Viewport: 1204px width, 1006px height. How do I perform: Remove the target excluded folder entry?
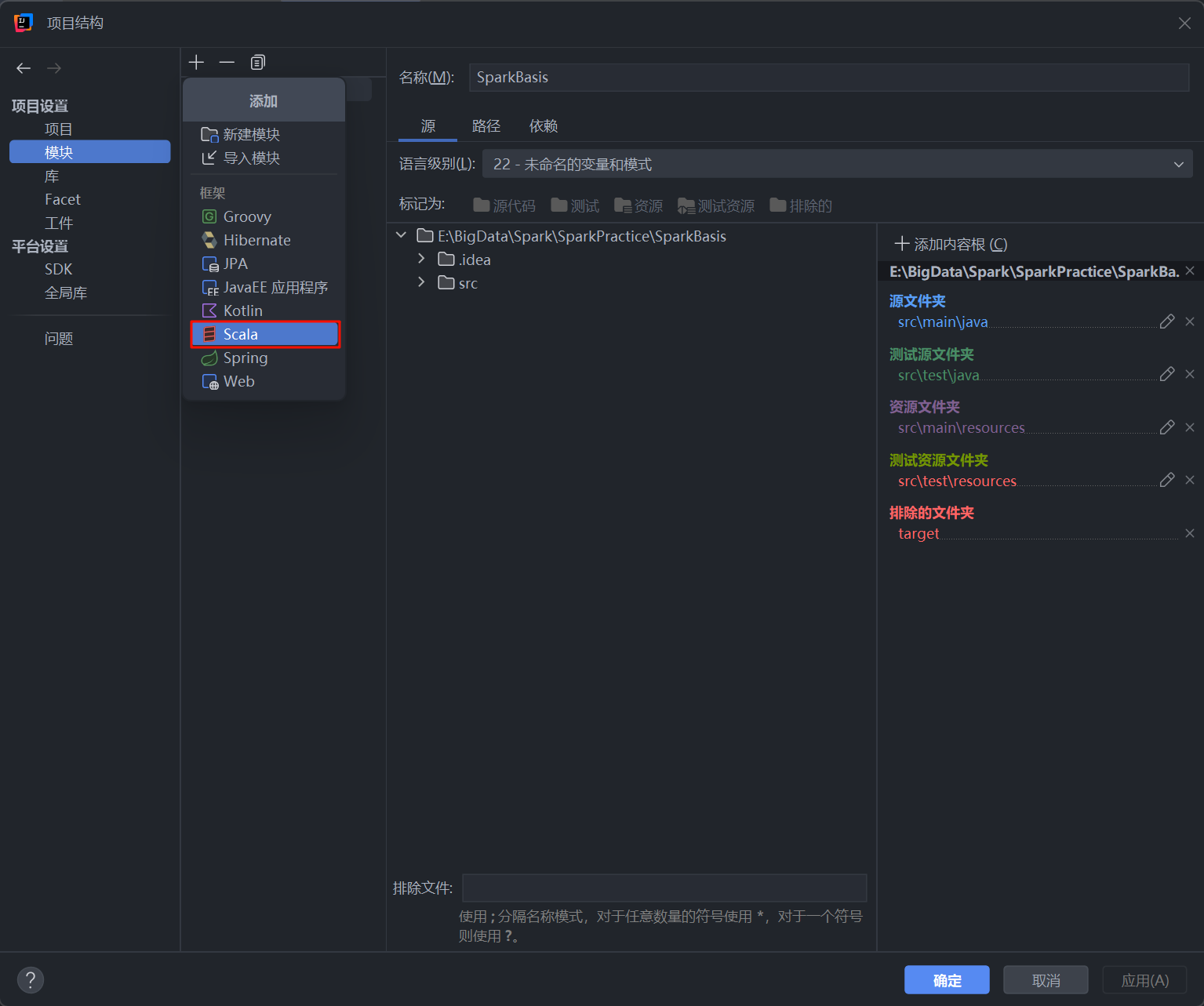(x=1189, y=533)
